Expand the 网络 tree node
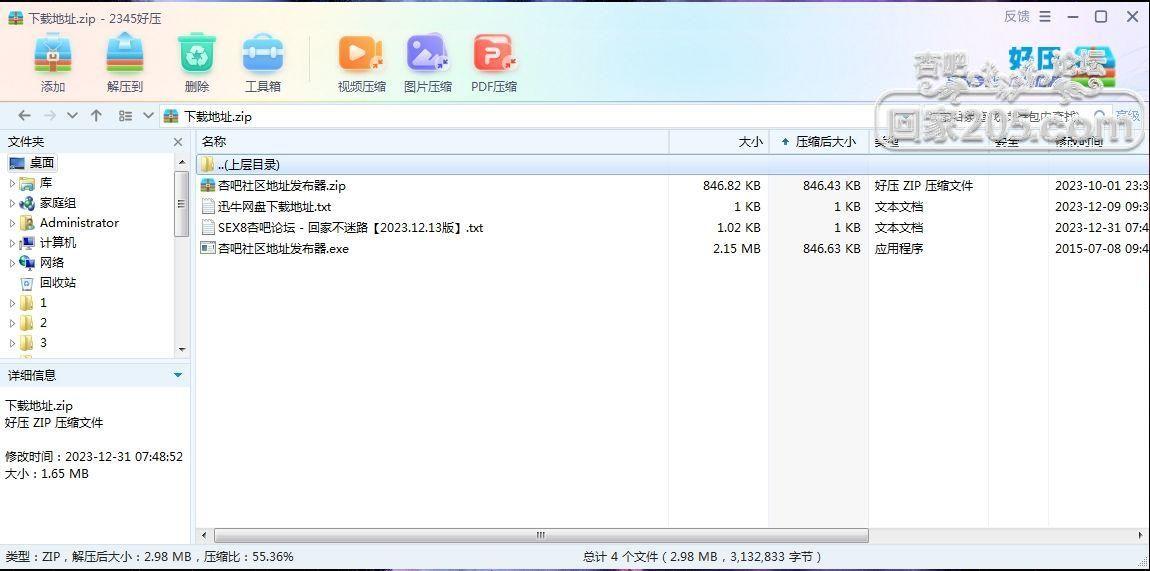Image resolution: width=1150 pixels, height=571 pixels. point(12,262)
